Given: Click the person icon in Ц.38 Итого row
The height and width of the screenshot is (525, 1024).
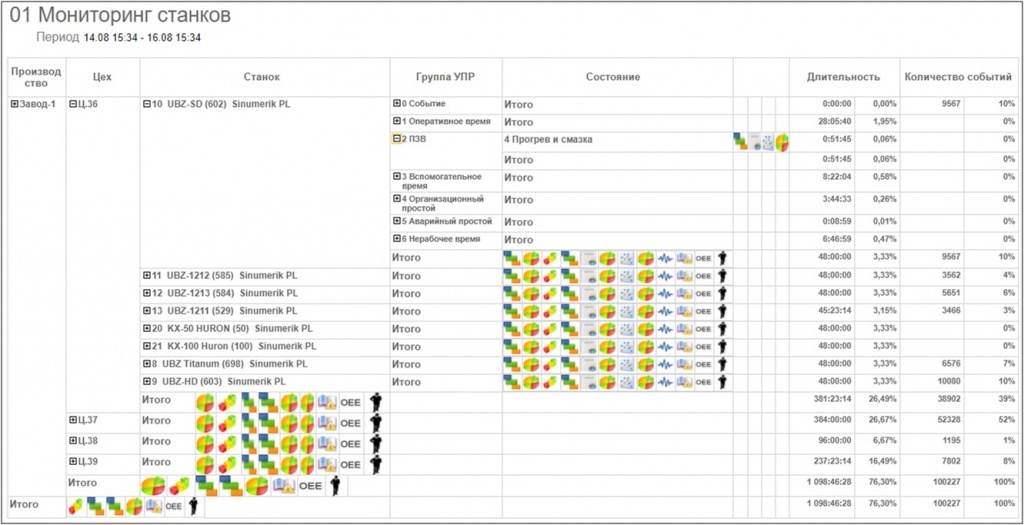Looking at the screenshot, I should point(376,444).
